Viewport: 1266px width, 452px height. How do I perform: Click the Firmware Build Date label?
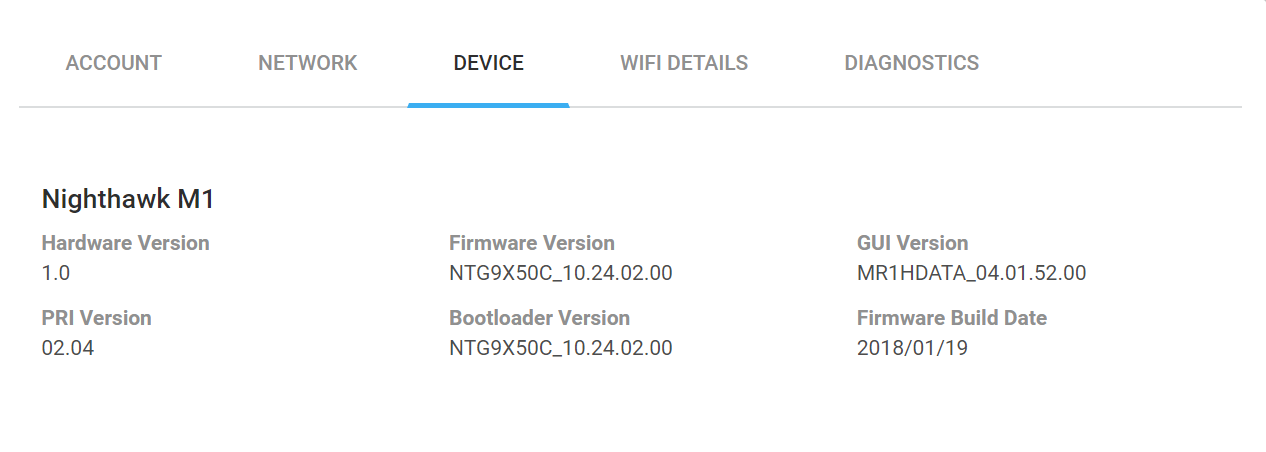tap(951, 318)
